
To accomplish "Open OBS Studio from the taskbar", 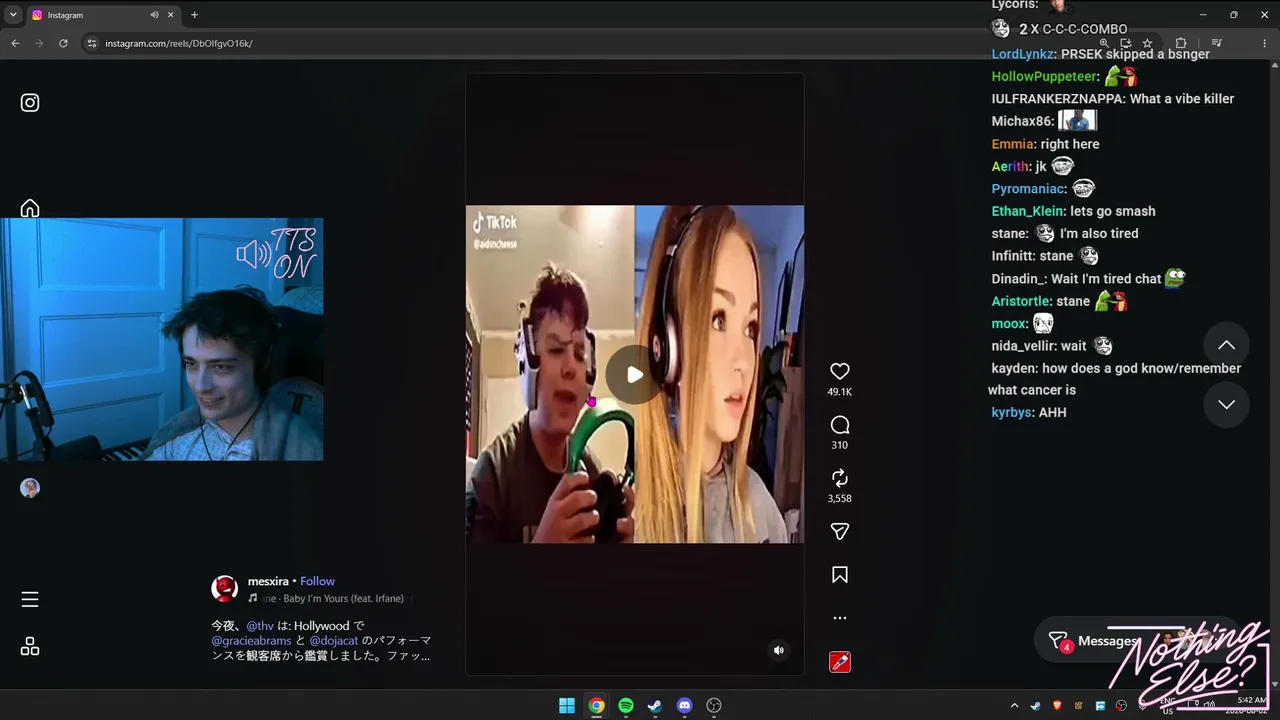I will pos(714,705).
